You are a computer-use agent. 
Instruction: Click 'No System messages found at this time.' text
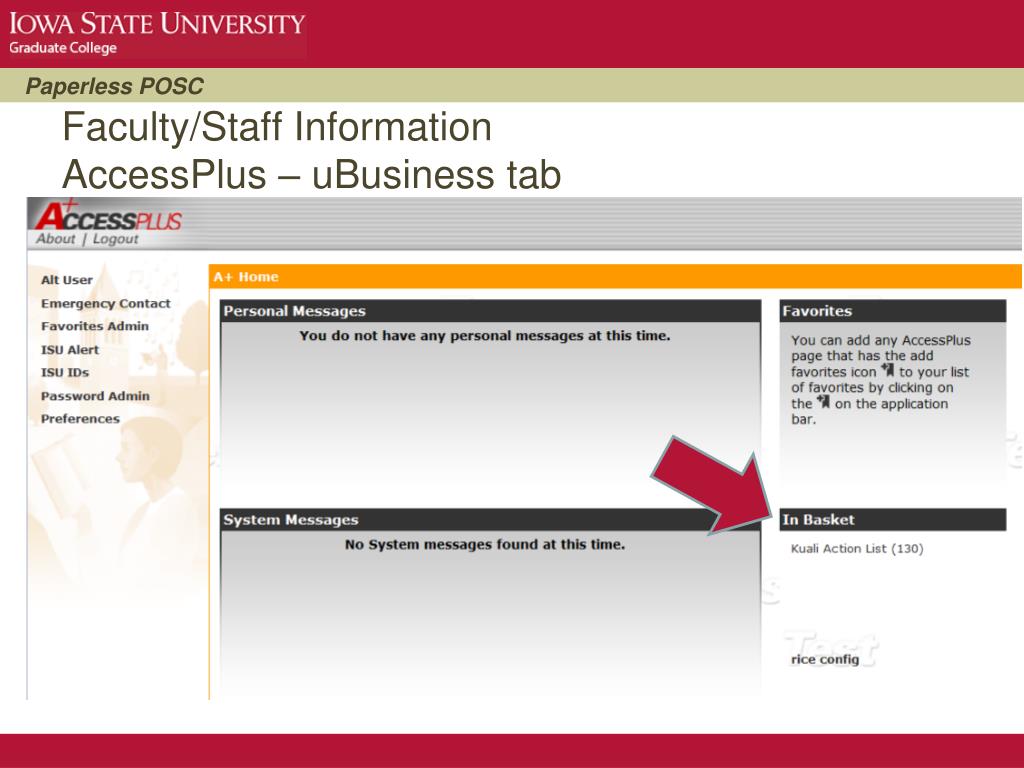(485, 545)
